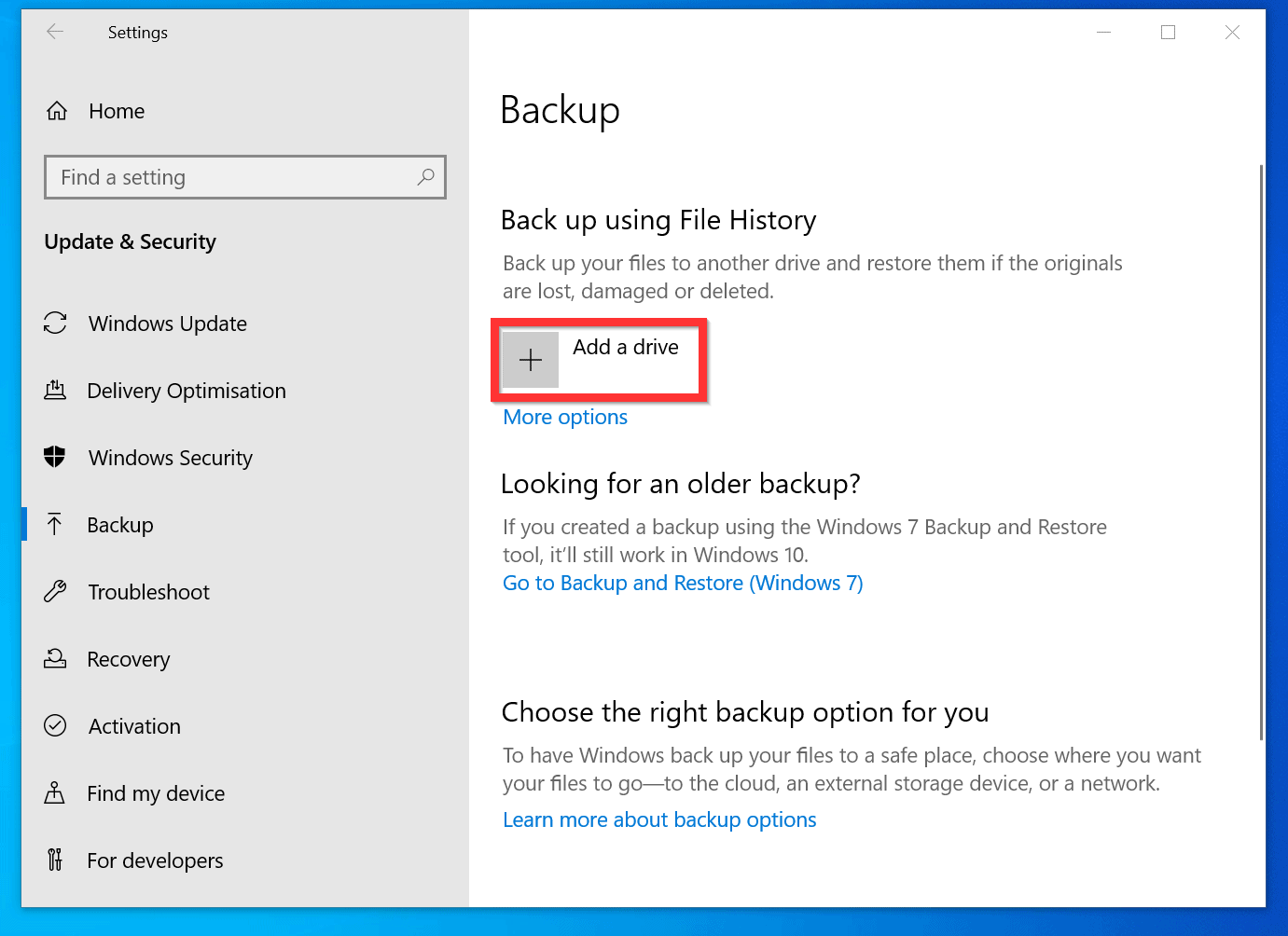Click the Backup upward arrow icon
The image size is (1288, 936).
[55, 524]
